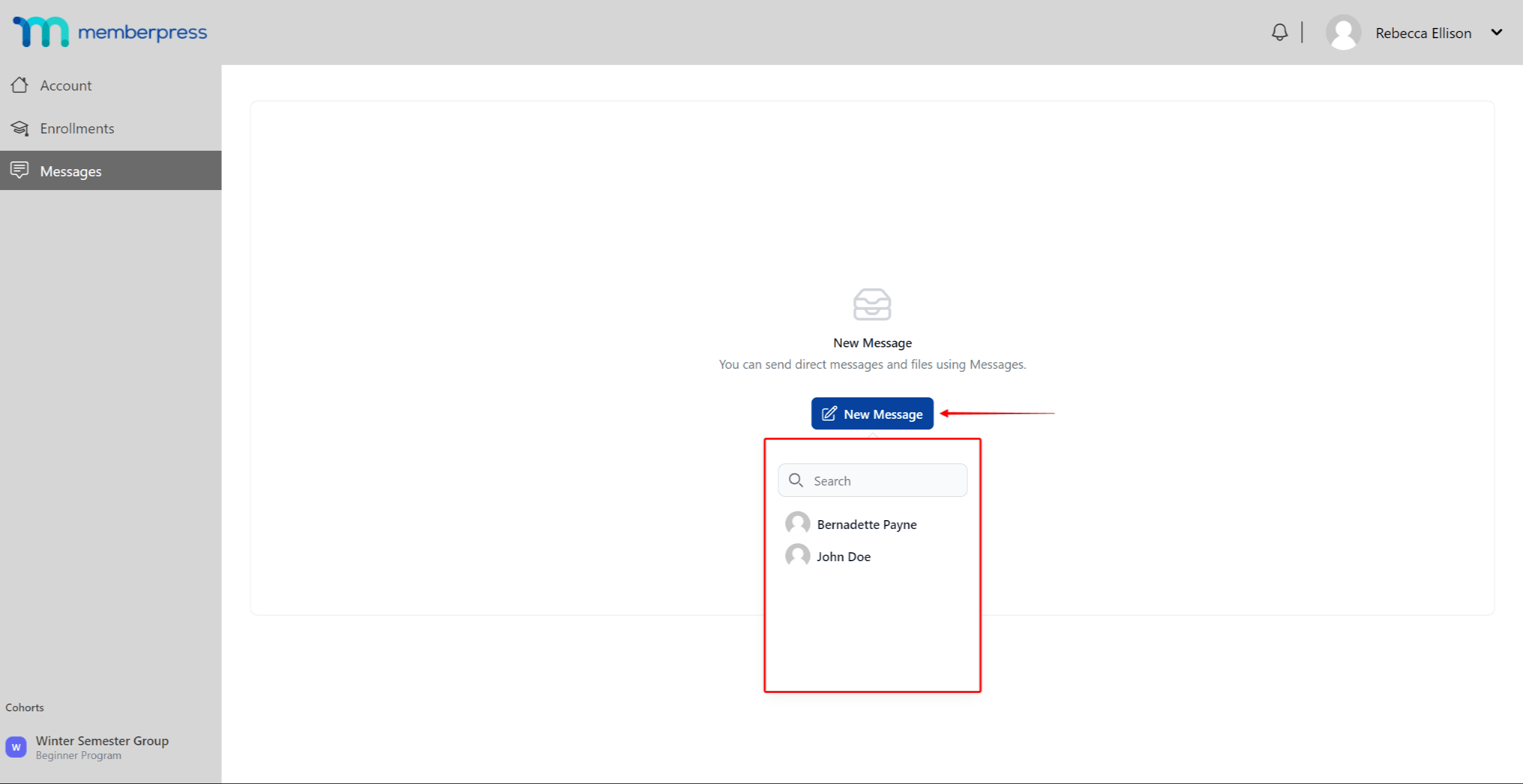Expand the Rebecca Ellison profile dropdown
Screen dimensions: 1523x784
(1497, 32)
